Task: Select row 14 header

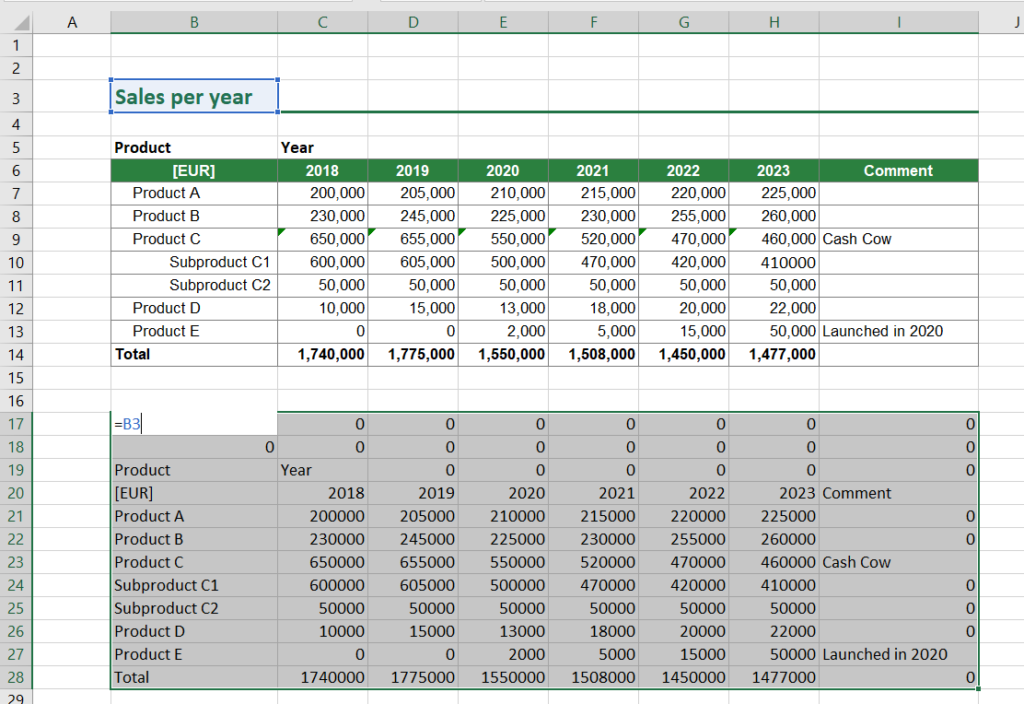Action: [16, 354]
